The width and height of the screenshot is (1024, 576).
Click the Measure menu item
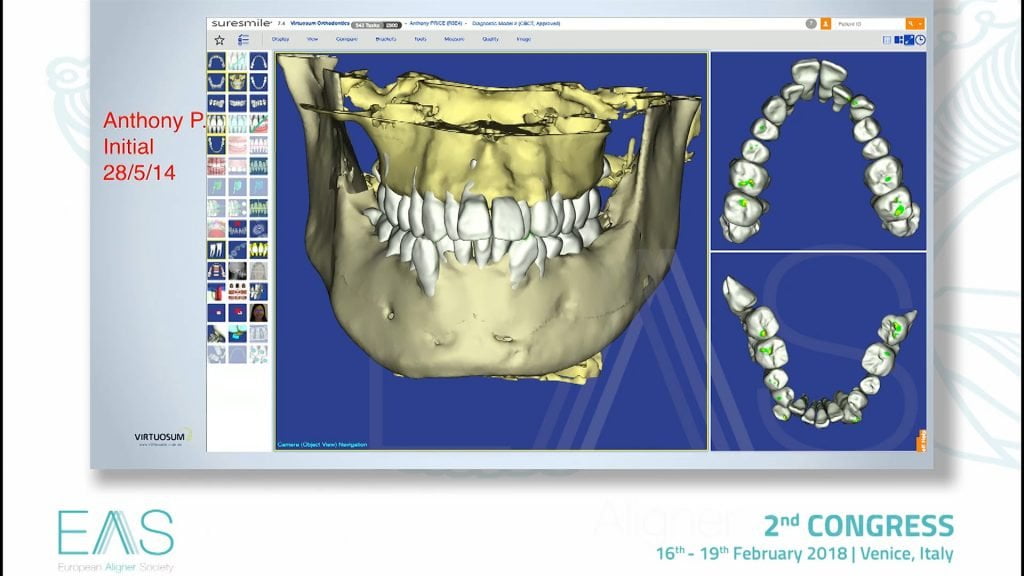click(453, 40)
